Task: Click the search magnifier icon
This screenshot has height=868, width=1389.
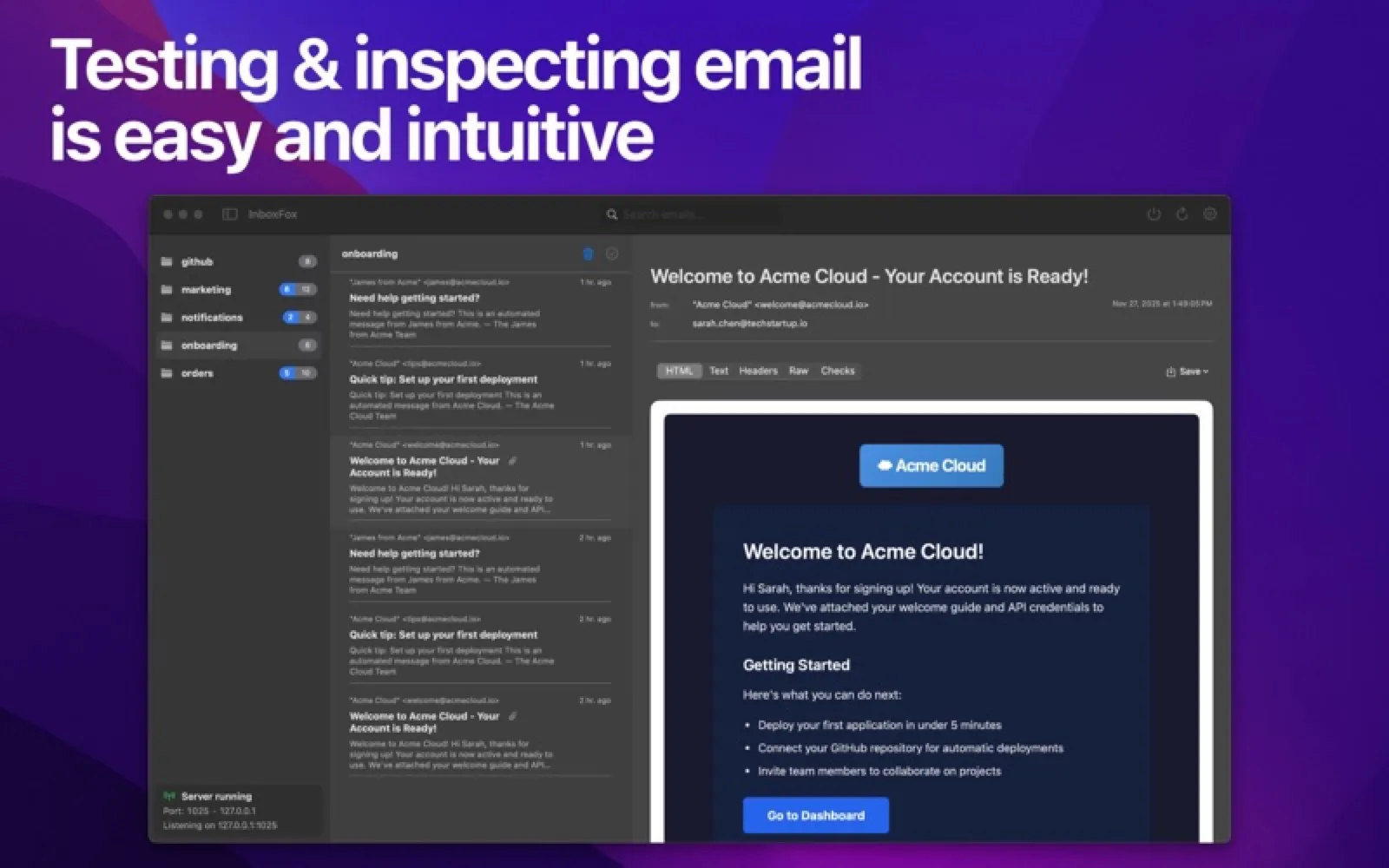Action: tap(612, 214)
